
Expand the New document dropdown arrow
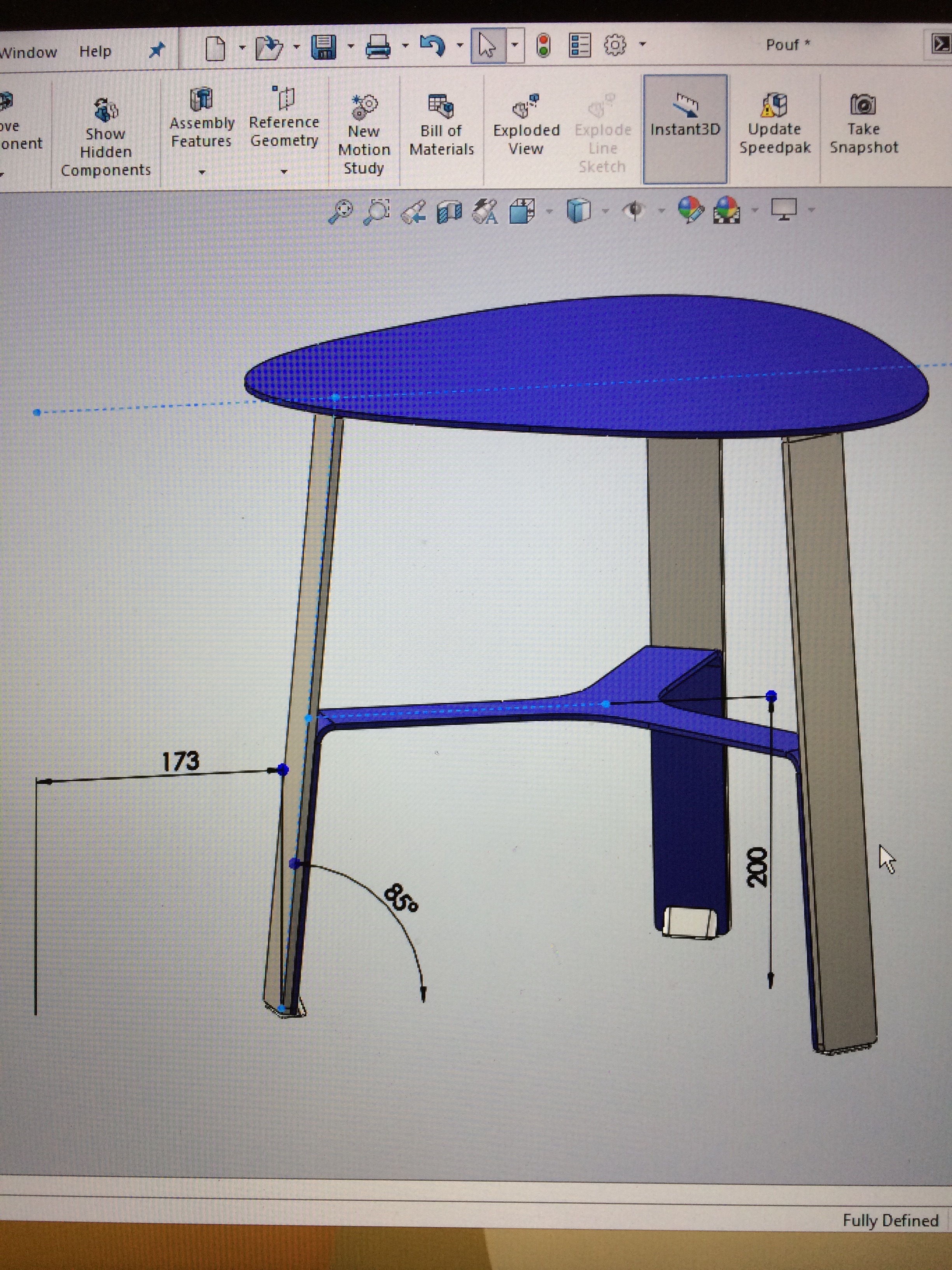[242, 47]
